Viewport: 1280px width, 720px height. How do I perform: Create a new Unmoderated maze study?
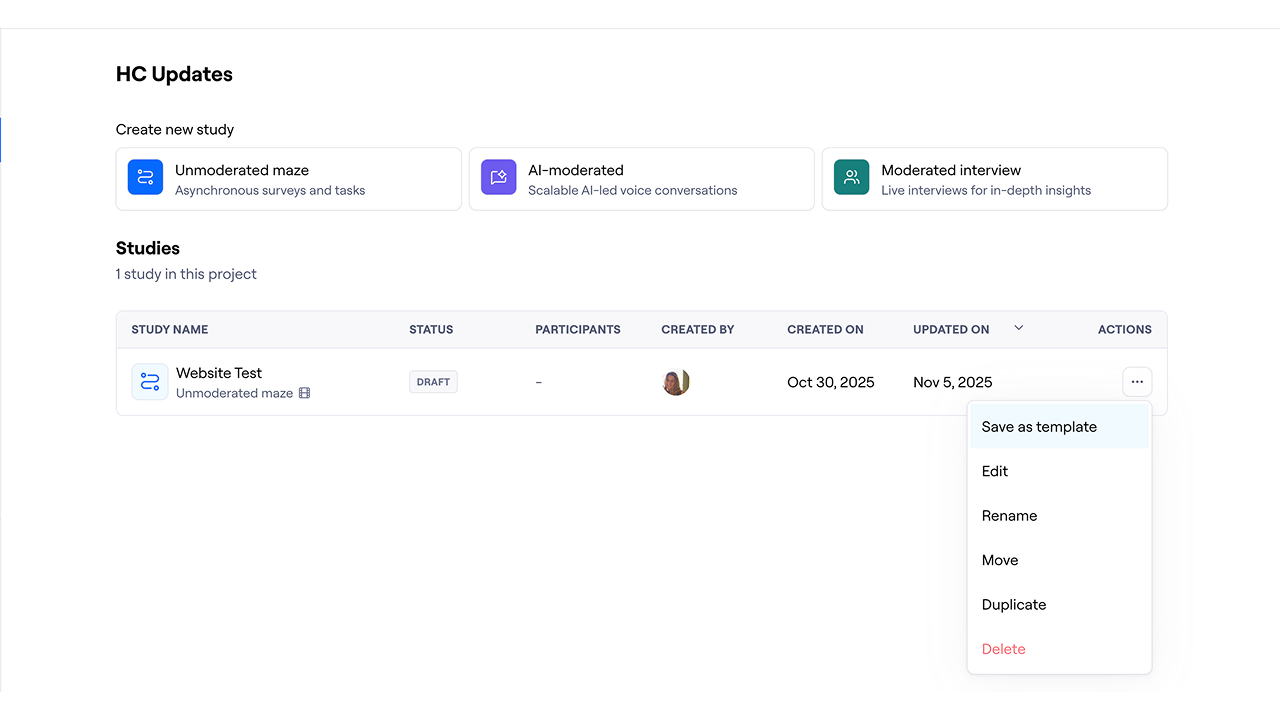point(289,179)
